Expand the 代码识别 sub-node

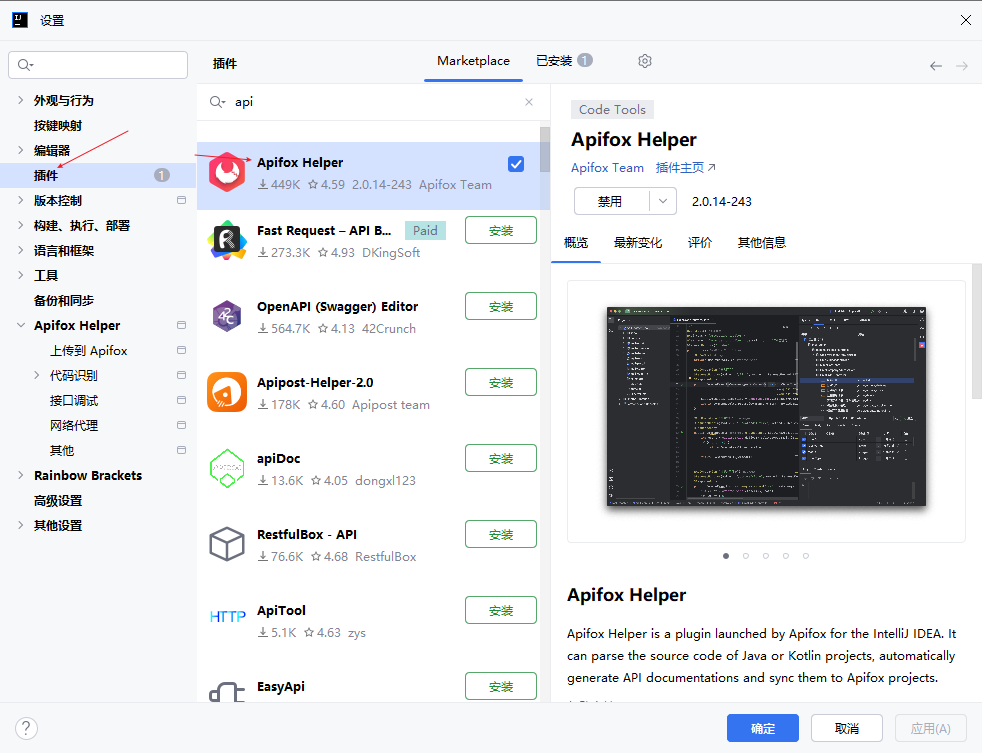coord(36,375)
